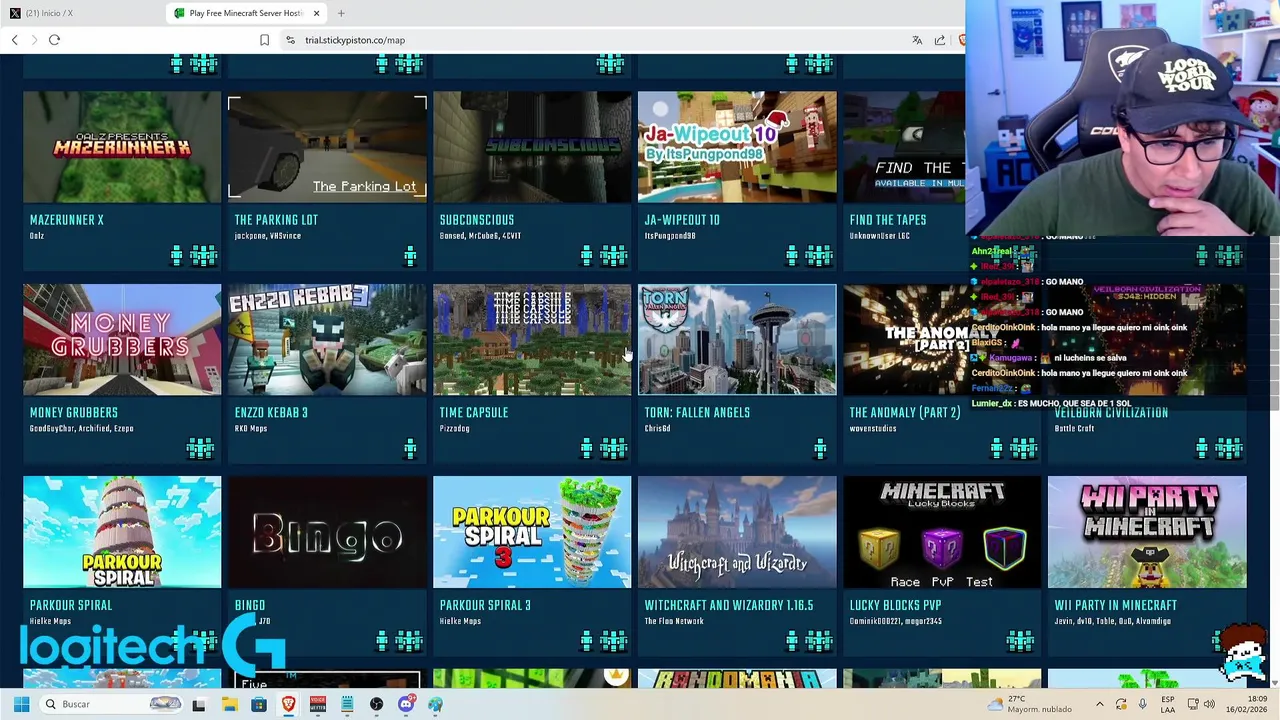This screenshot has height=720, width=1280.
Task: Choose single-player icon for Time Capsule
Action: coord(587,449)
